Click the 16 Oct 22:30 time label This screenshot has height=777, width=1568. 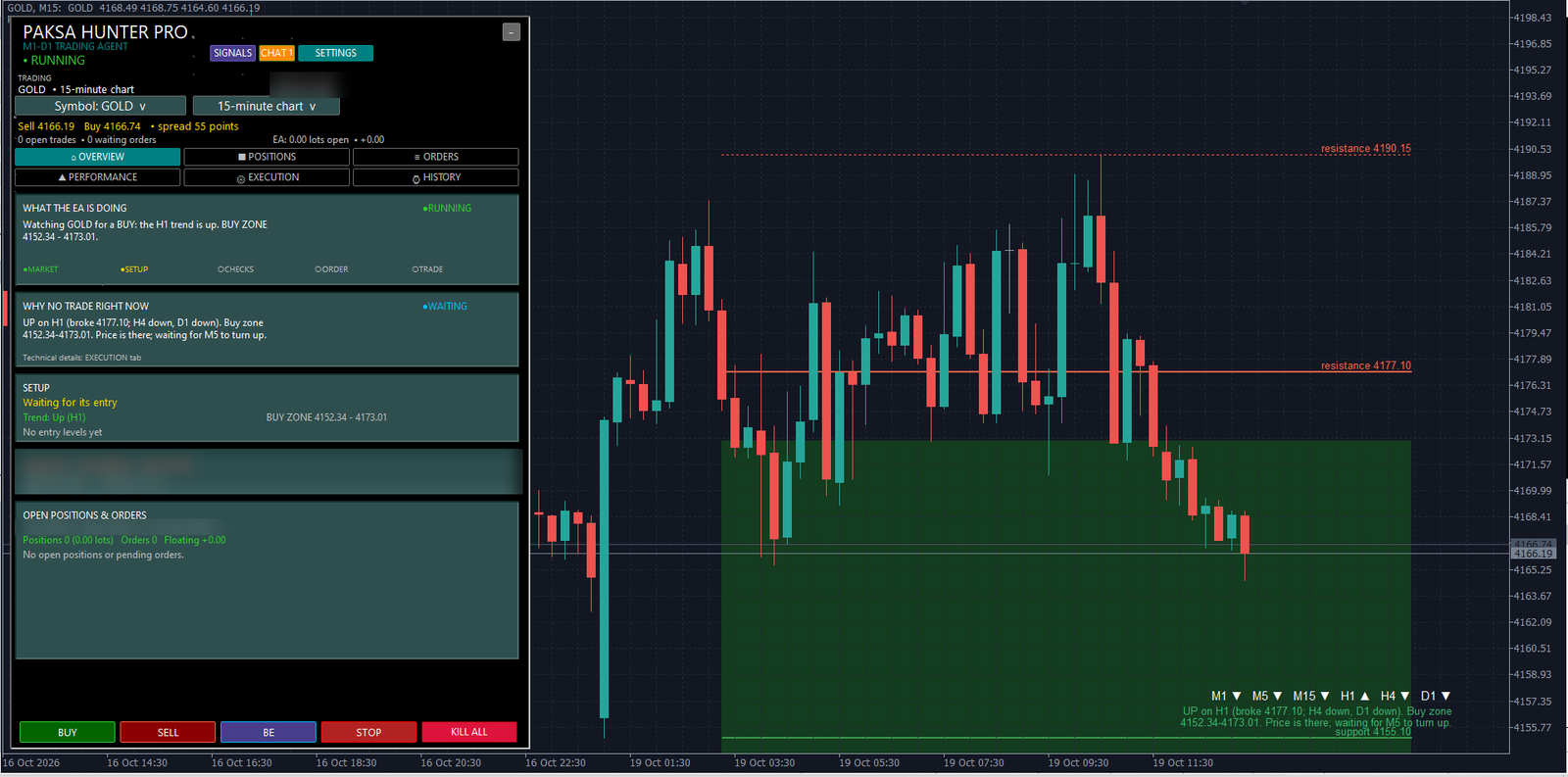point(555,762)
